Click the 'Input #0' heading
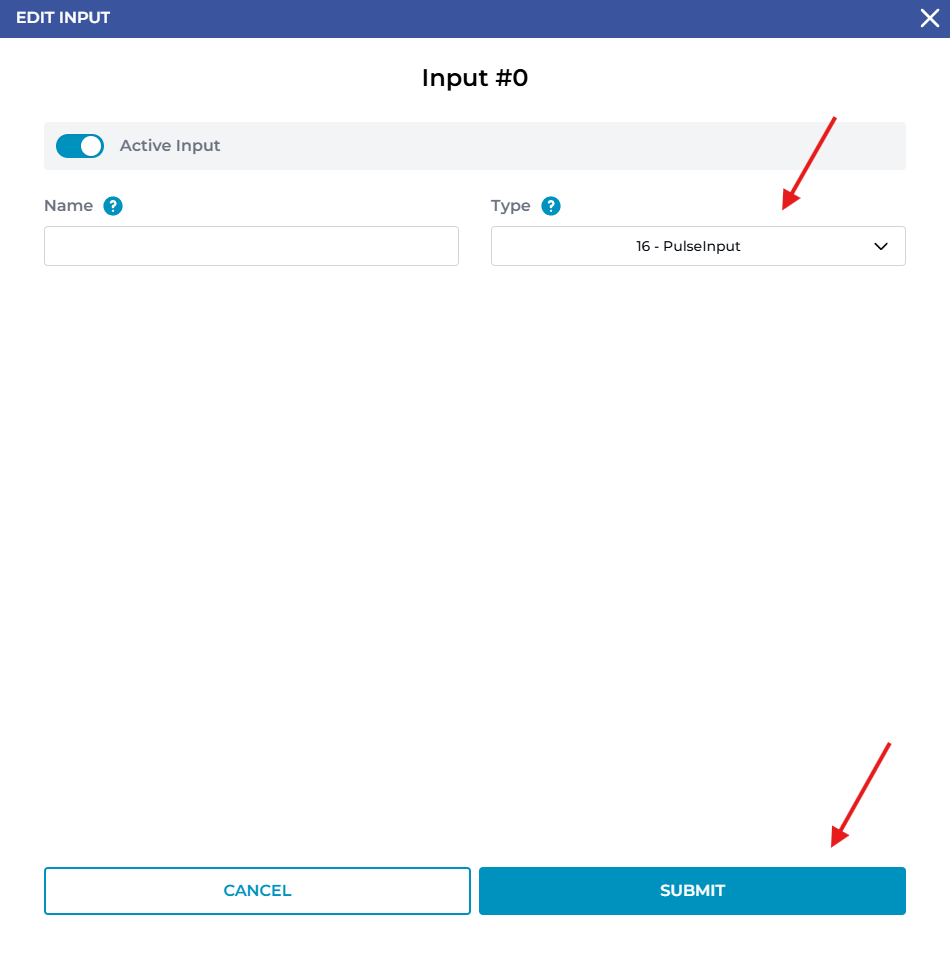Viewport: 950px width, 953px height. 474,78
